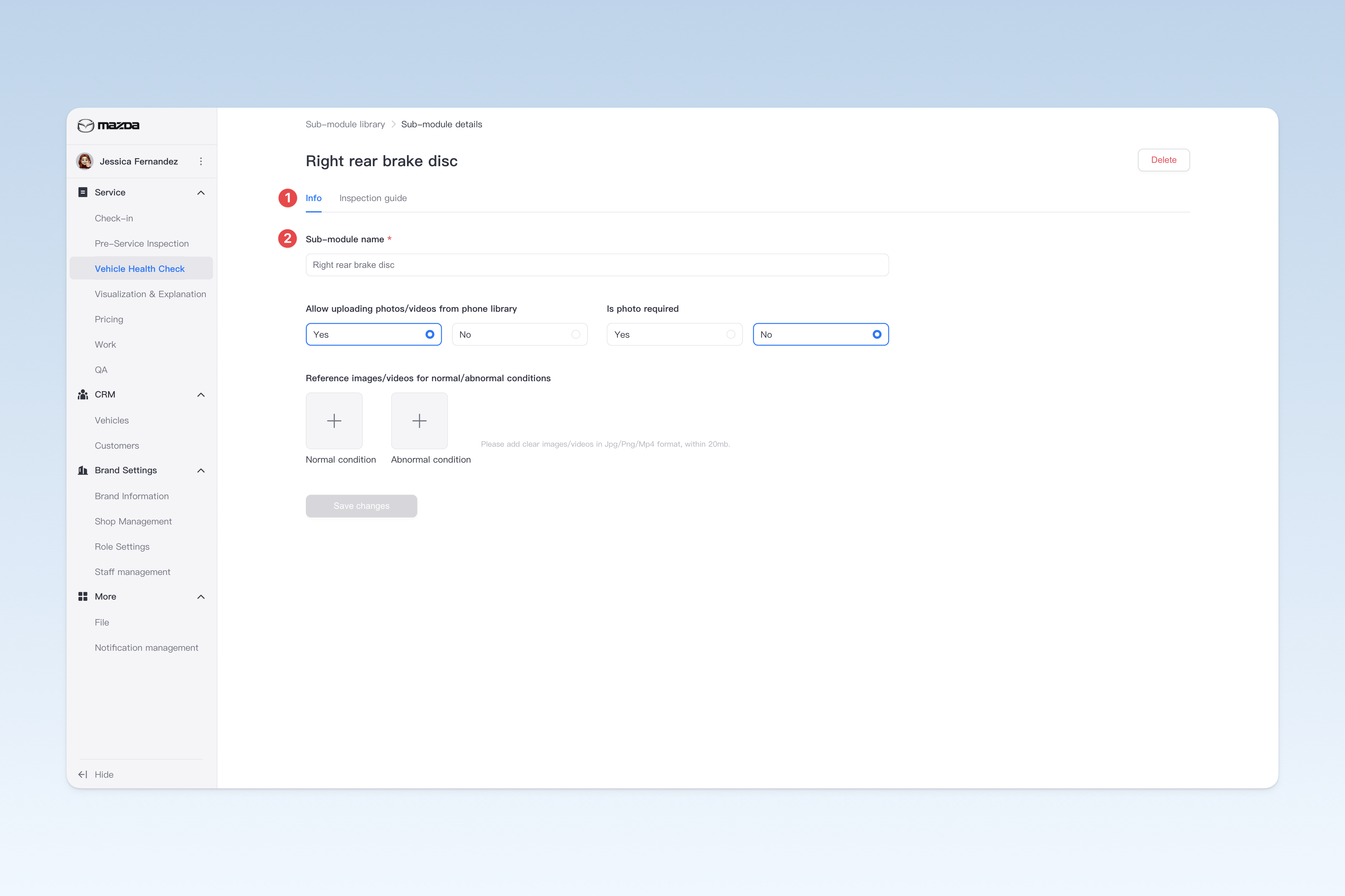Click the Hide sidebar arrow icon
This screenshot has width=1345, height=896.
pos(83,775)
